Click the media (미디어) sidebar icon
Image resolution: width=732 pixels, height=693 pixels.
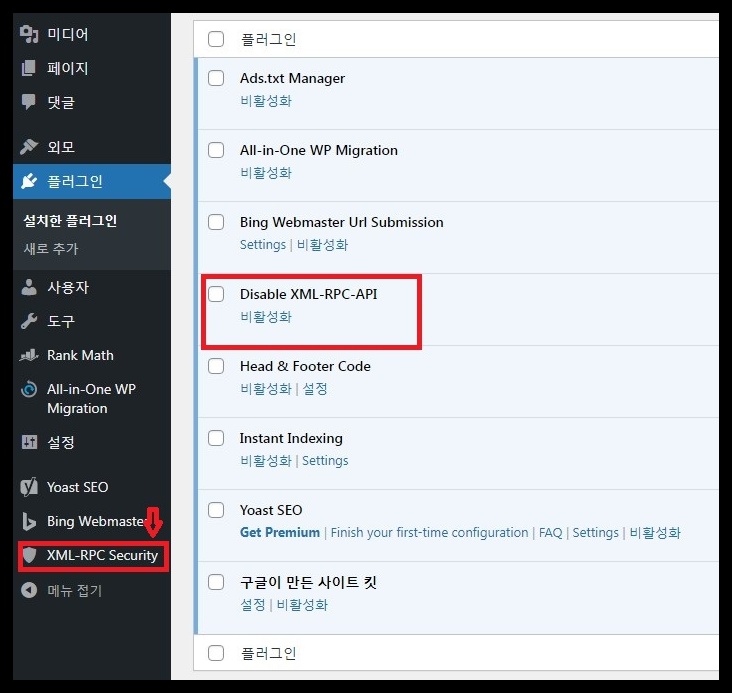point(29,34)
